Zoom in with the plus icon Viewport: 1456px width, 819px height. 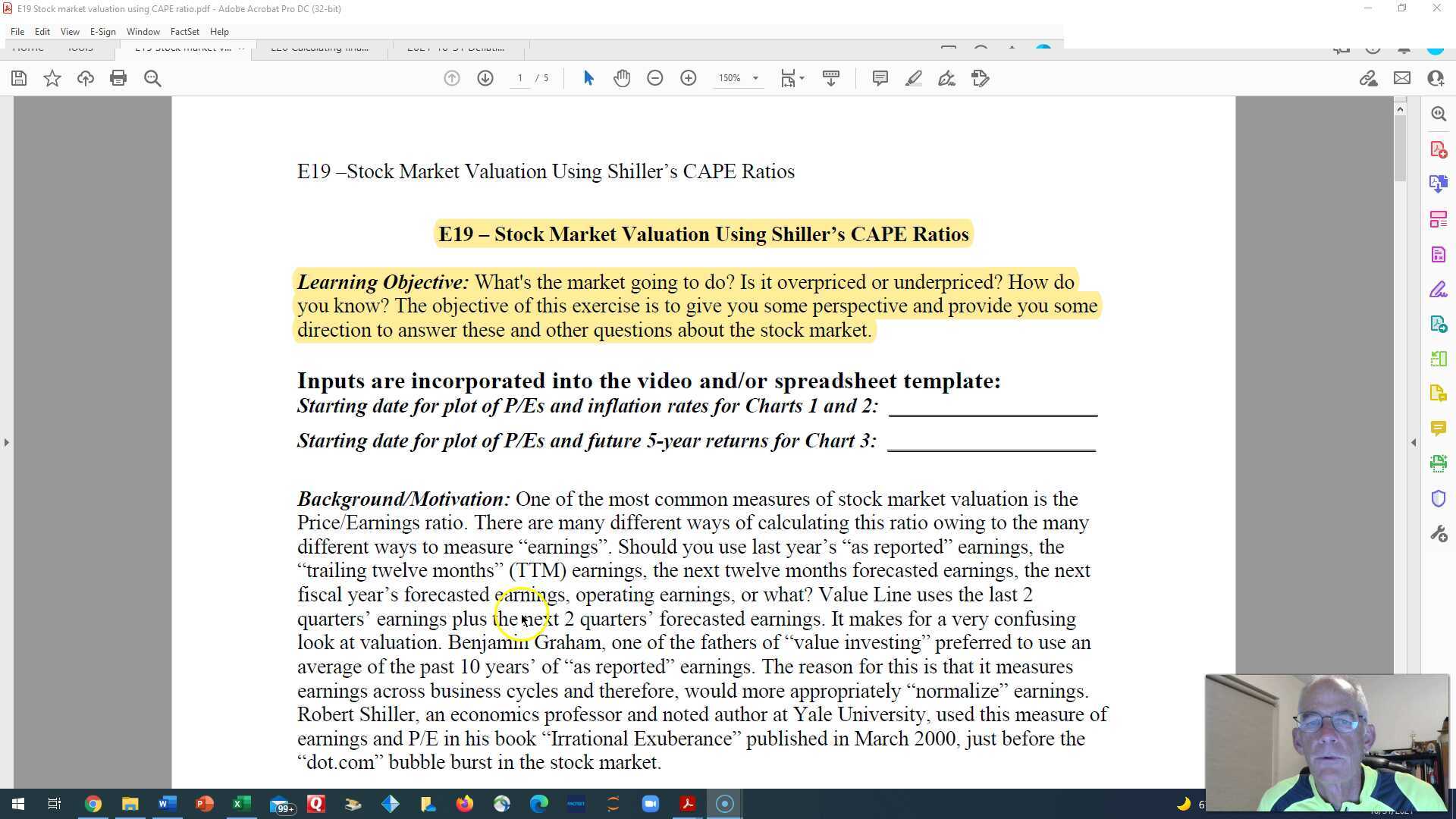[x=689, y=78]
